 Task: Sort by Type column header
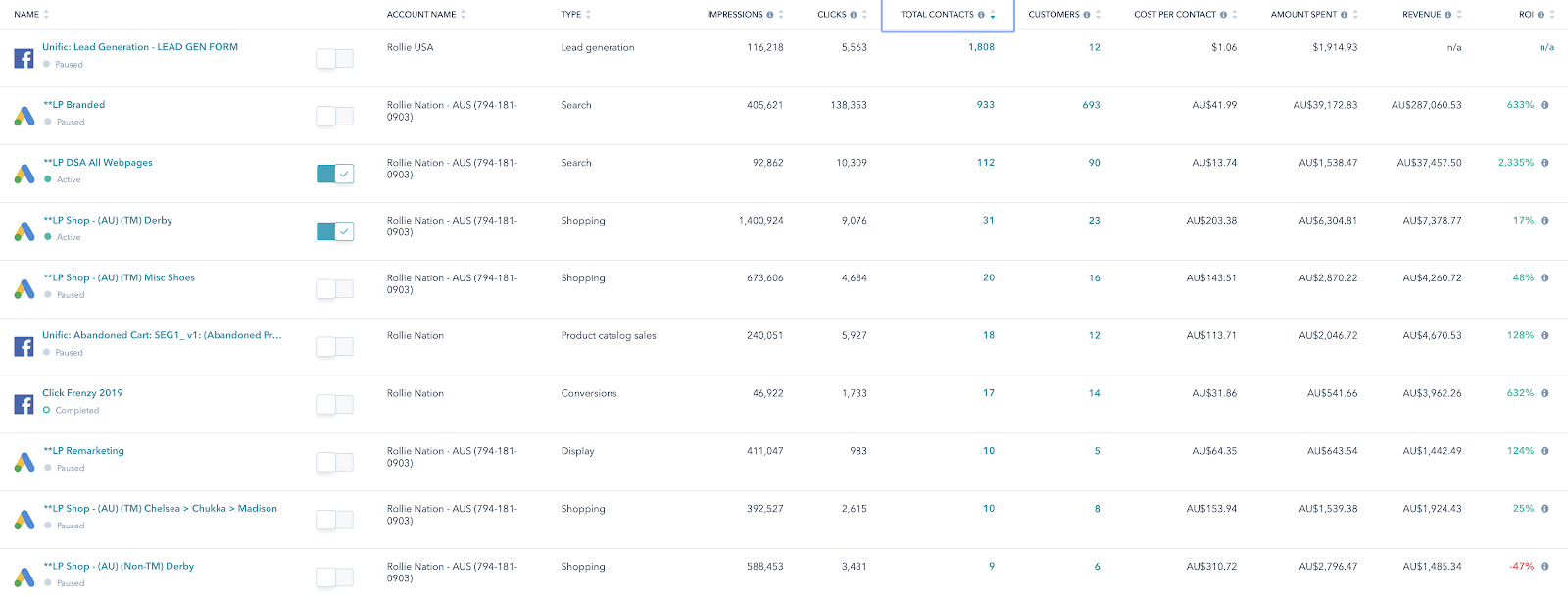pos(576,15)
